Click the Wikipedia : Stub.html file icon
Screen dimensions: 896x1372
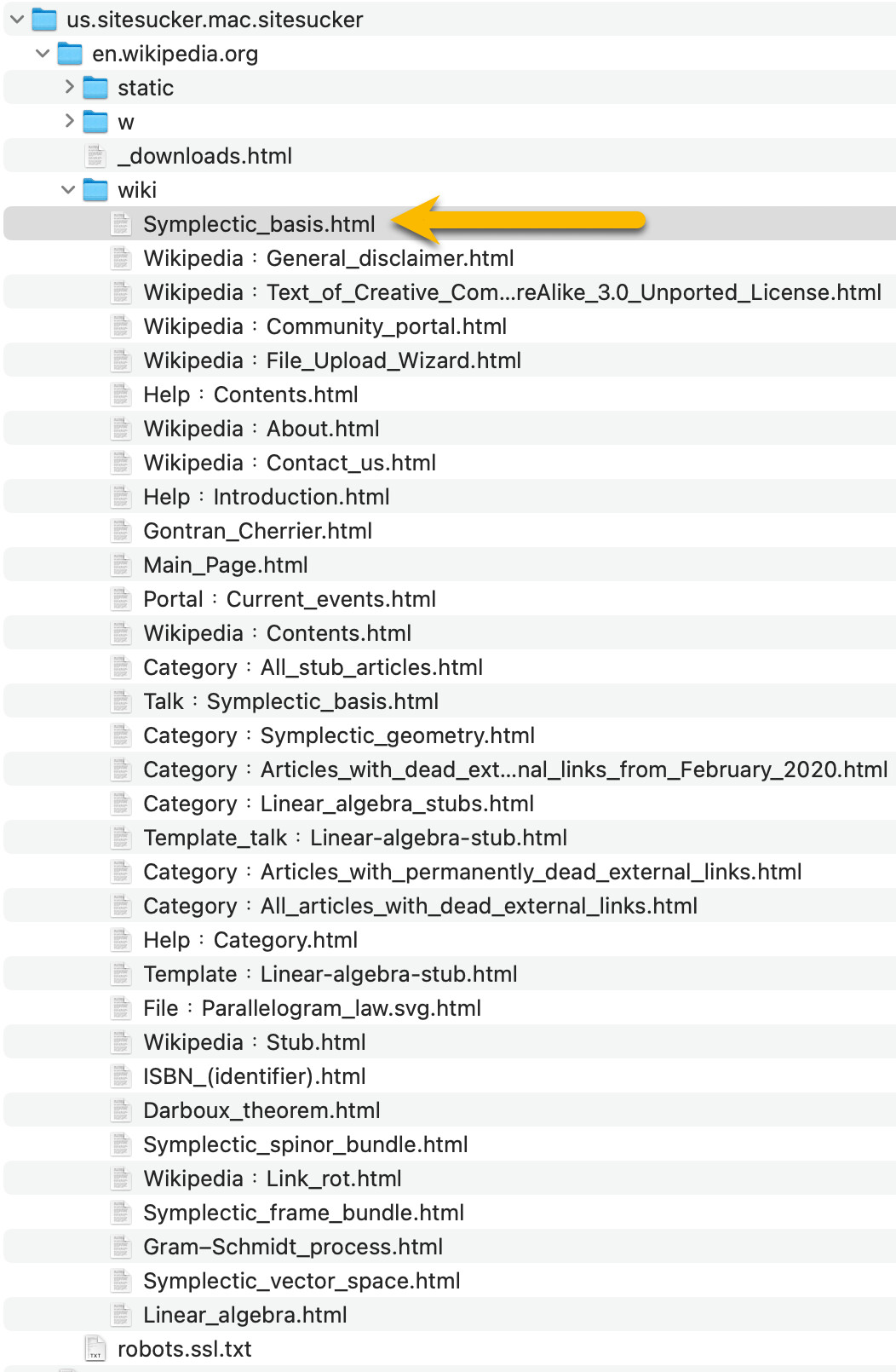[x=121, y=1041]
